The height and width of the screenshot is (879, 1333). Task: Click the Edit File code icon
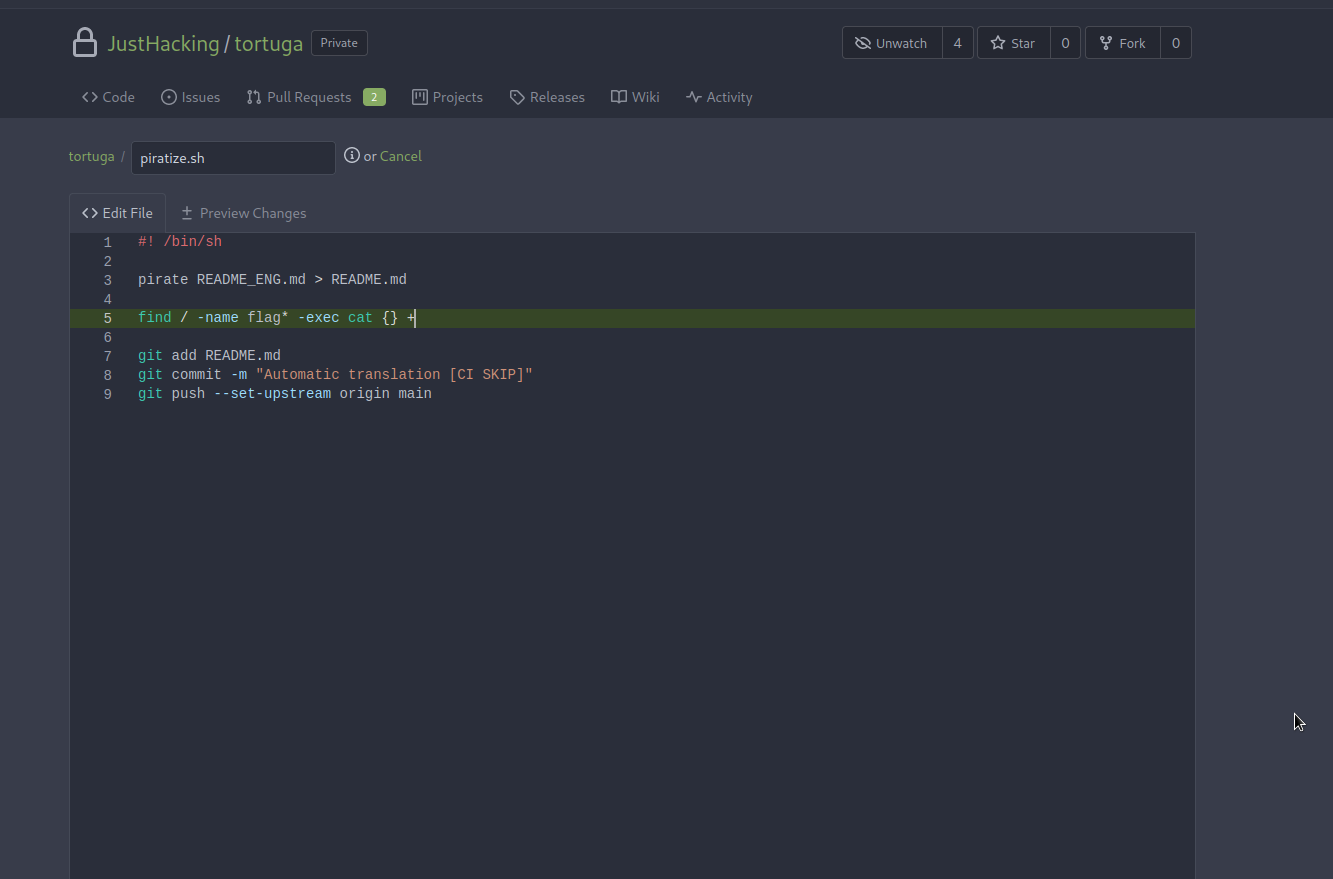click(90, 213)
